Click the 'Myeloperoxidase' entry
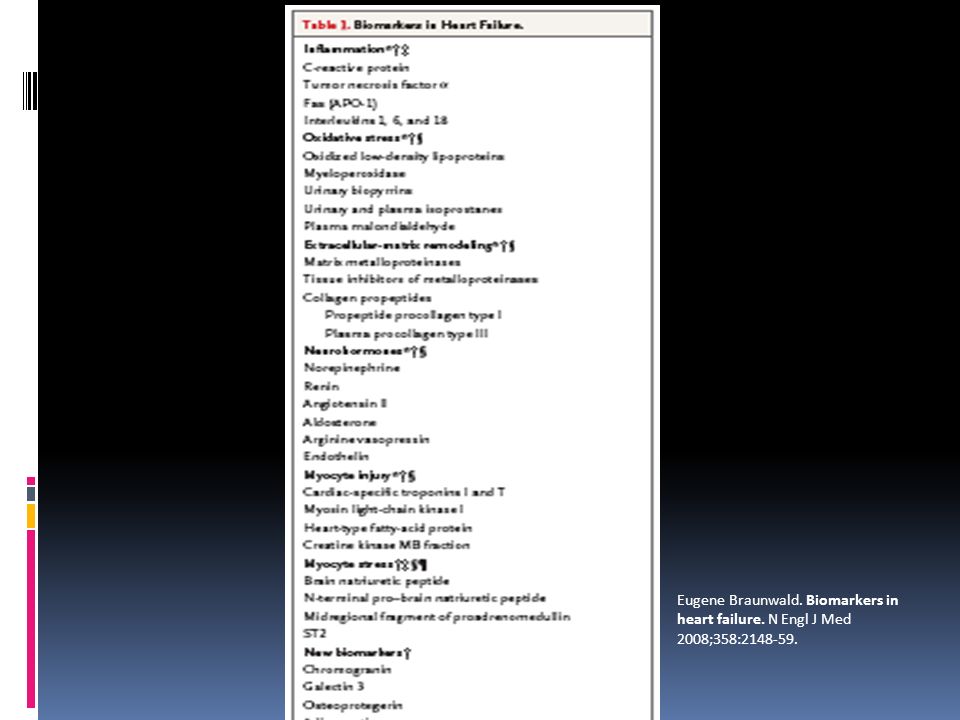This screenshot has width=960, height=720. [x=354, y=173]
